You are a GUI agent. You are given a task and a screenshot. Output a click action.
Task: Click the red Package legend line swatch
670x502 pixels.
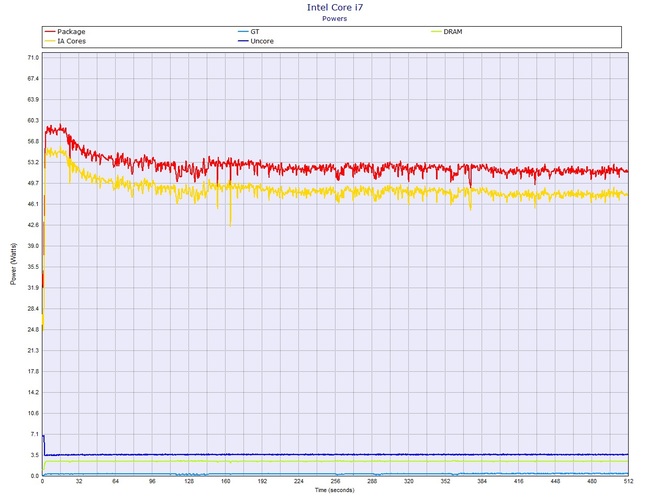click(x=50, y=32)
